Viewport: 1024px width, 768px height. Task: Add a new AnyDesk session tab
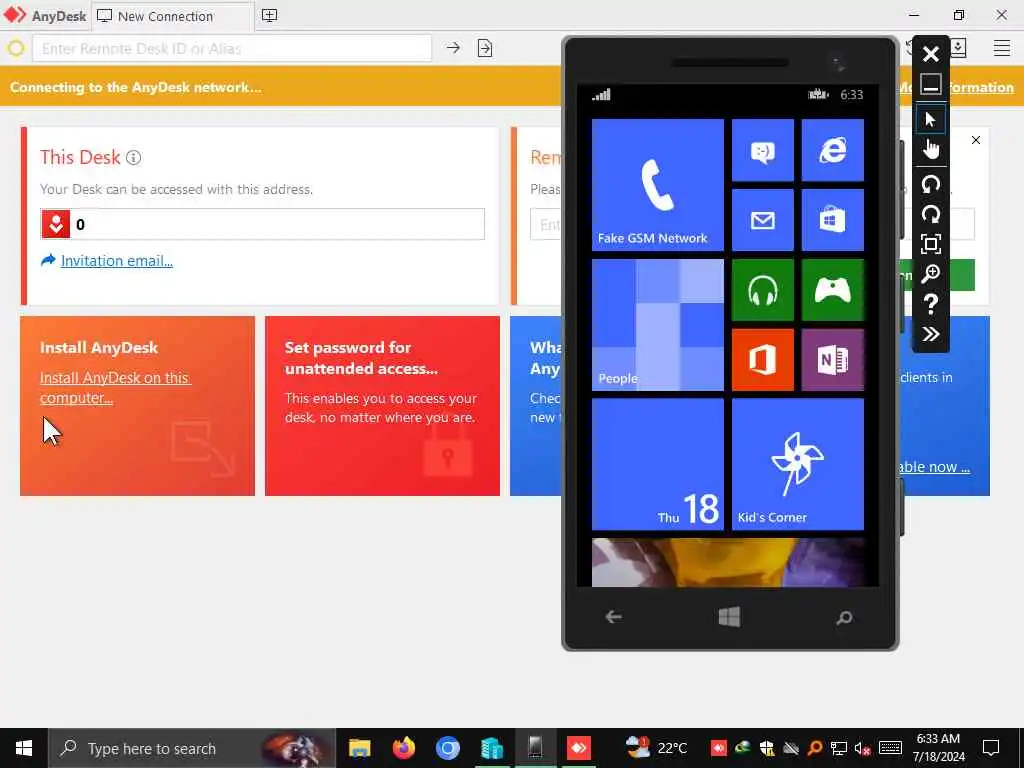pos(270,16)
